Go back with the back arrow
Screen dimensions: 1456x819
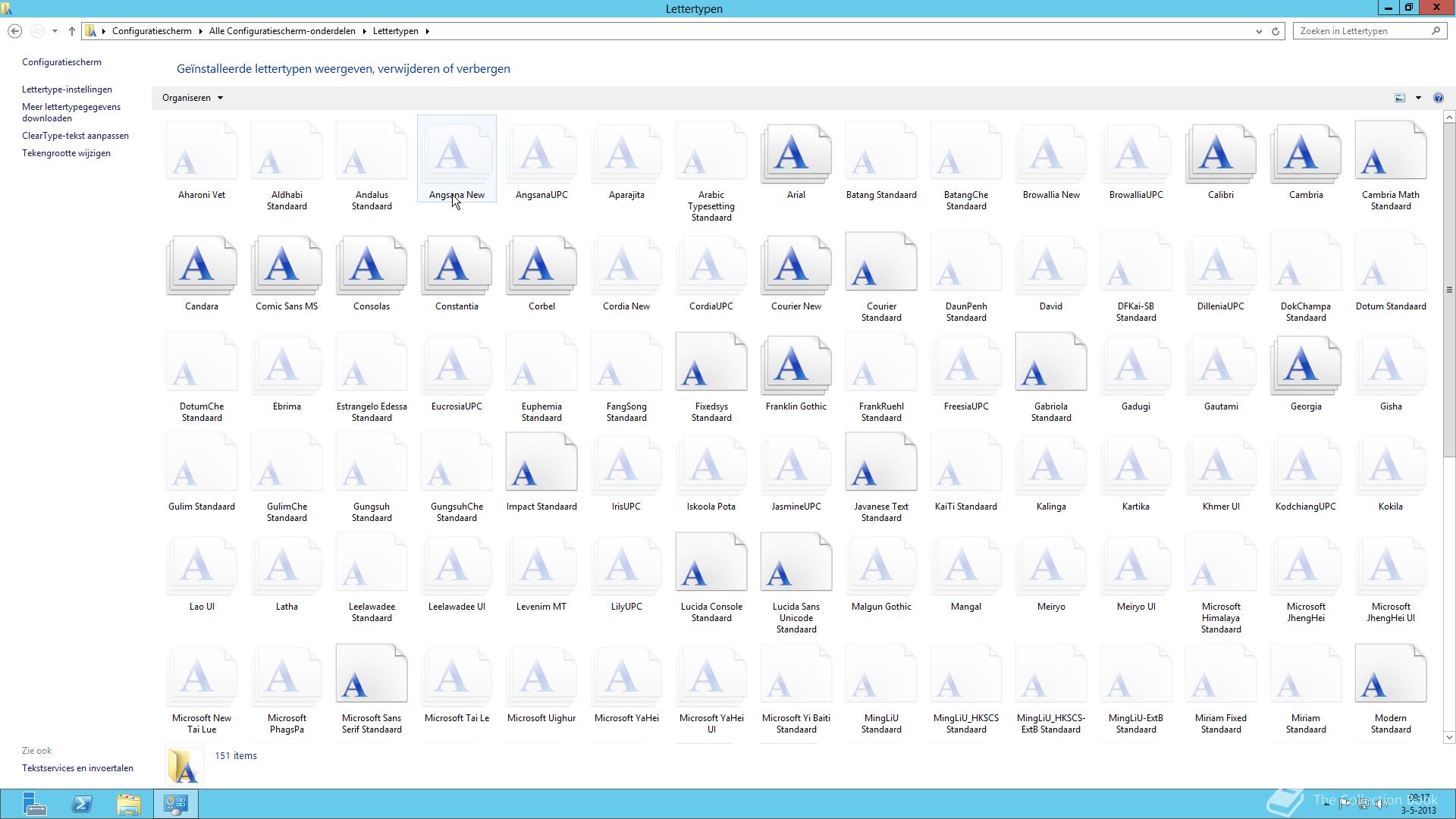coord(14,31)
